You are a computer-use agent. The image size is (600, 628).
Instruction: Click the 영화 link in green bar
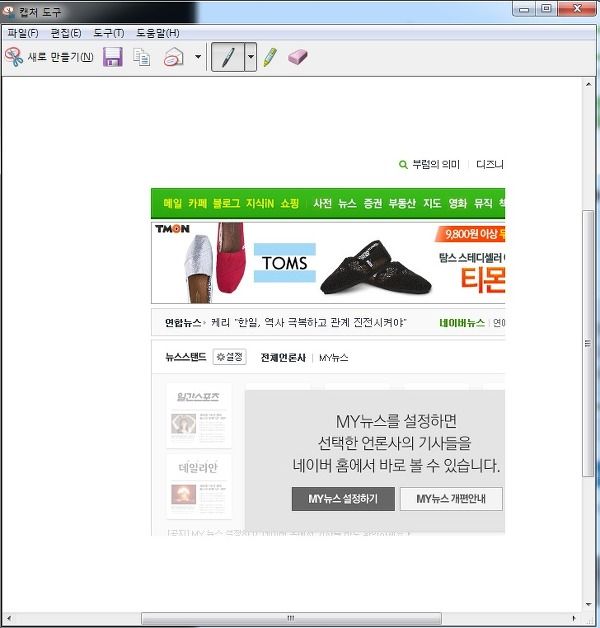458,203
